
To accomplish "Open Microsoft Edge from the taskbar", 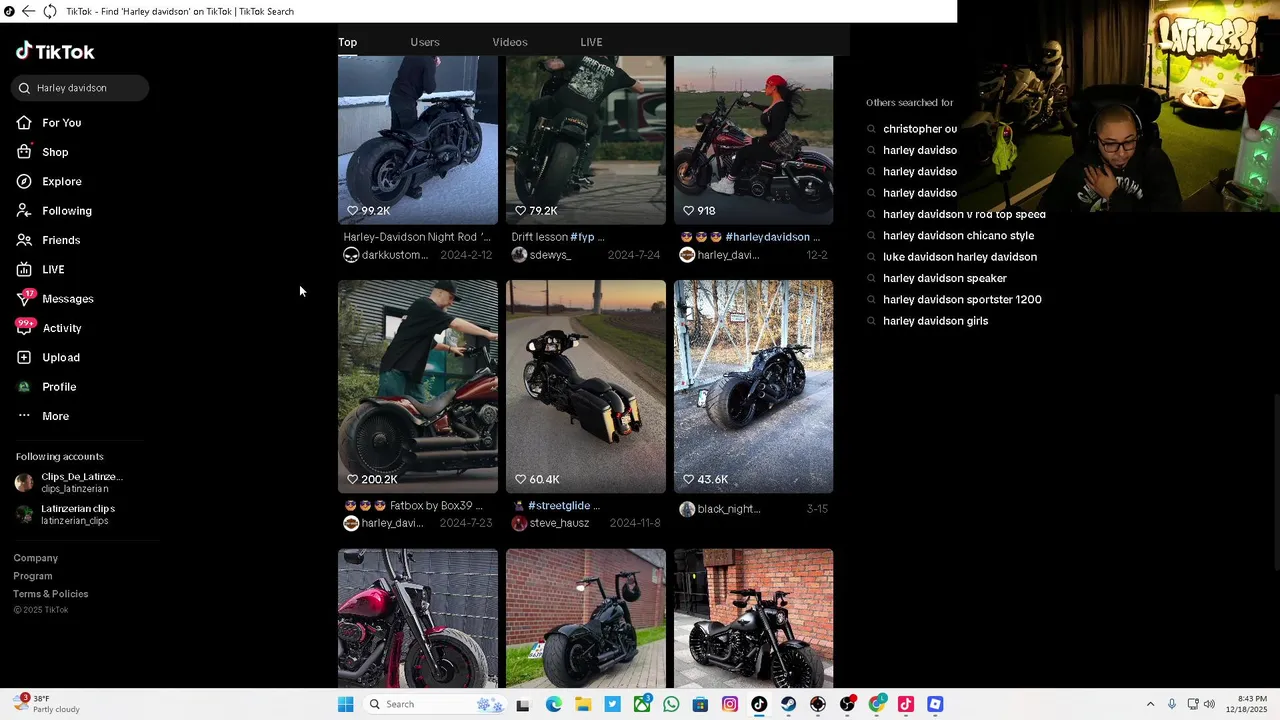I will [553, 704].
